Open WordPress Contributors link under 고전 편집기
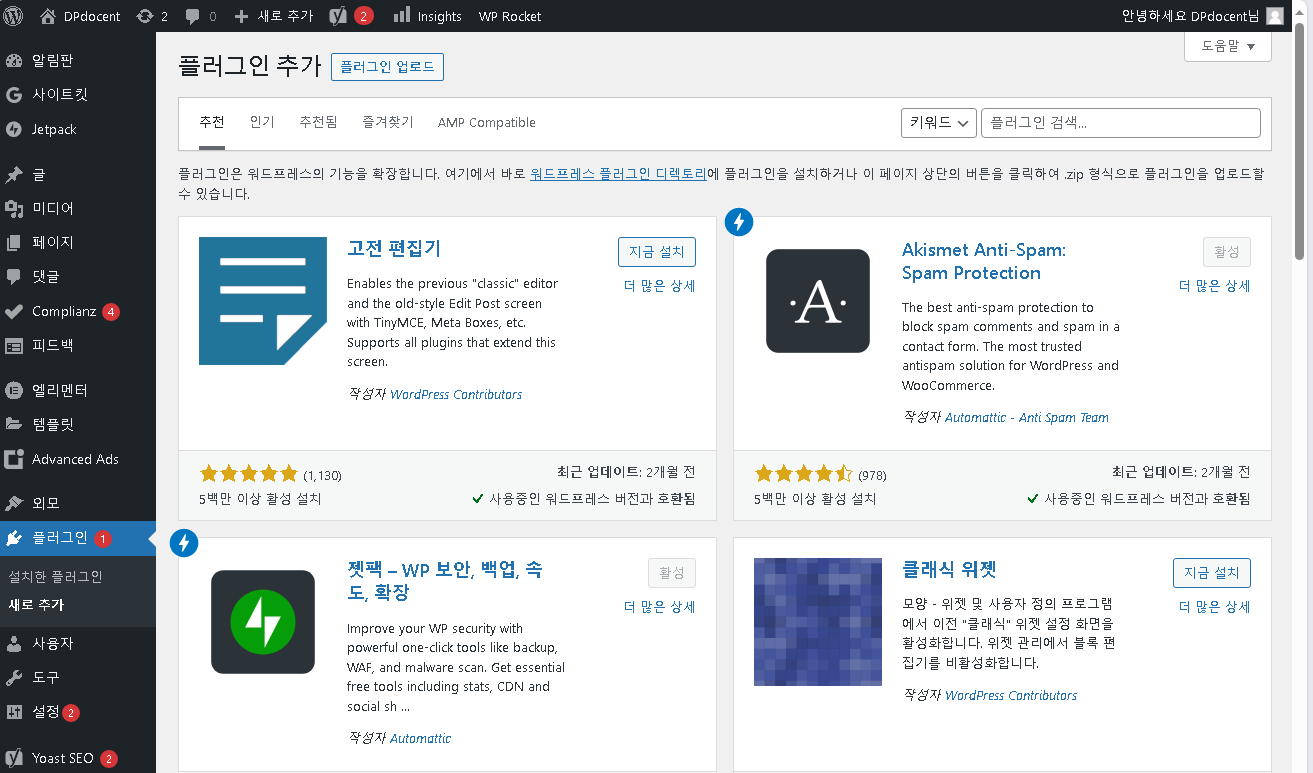This screenshot has width=1313, height=773. click(x=456, y=394)
